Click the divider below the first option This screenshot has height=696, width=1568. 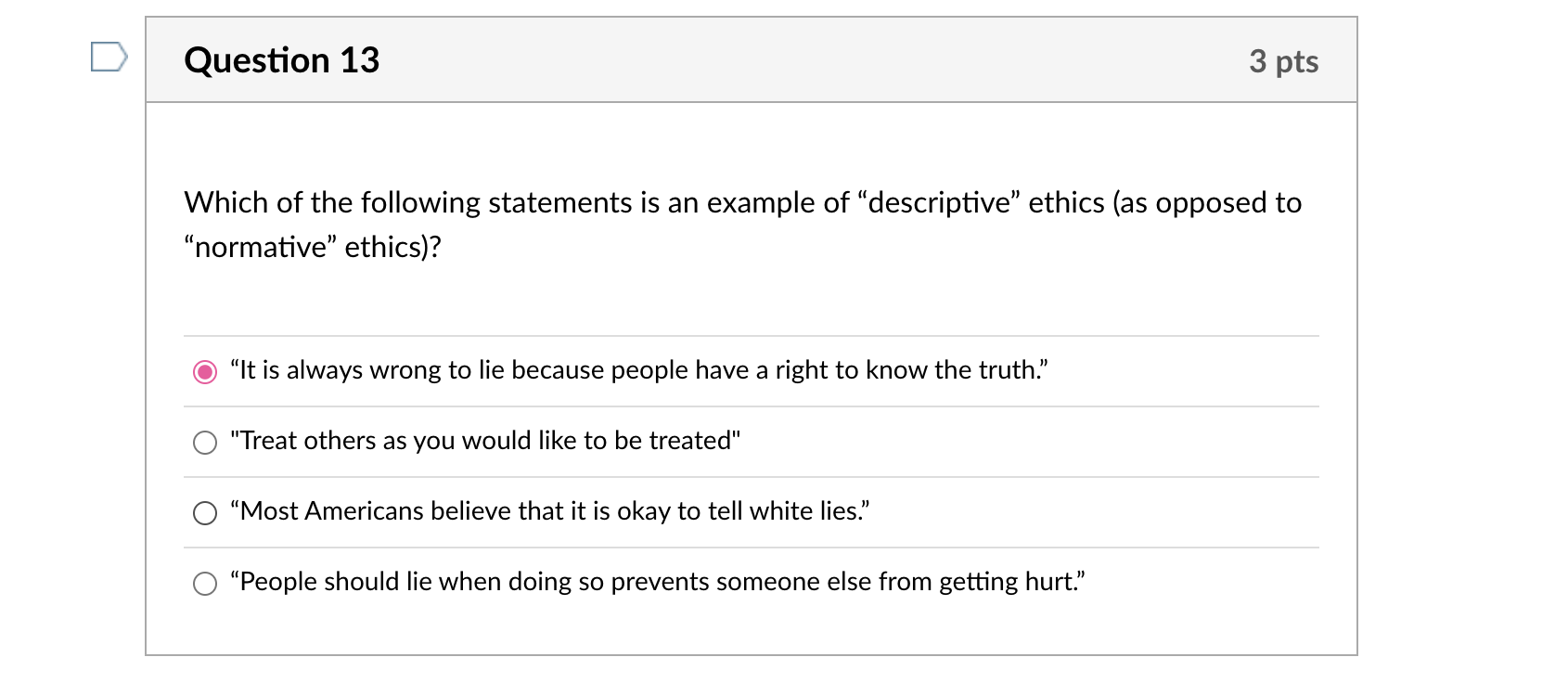pos(750,406)
